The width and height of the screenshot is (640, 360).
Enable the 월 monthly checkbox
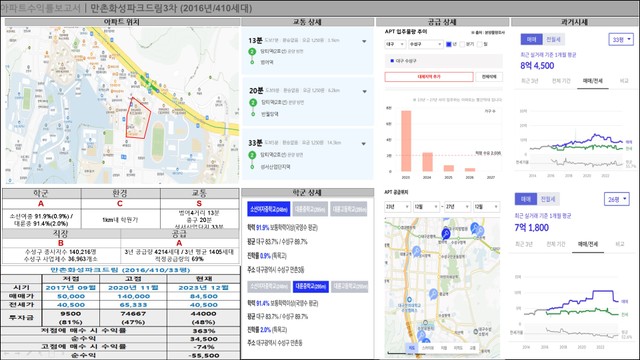(x=480, y=44)
